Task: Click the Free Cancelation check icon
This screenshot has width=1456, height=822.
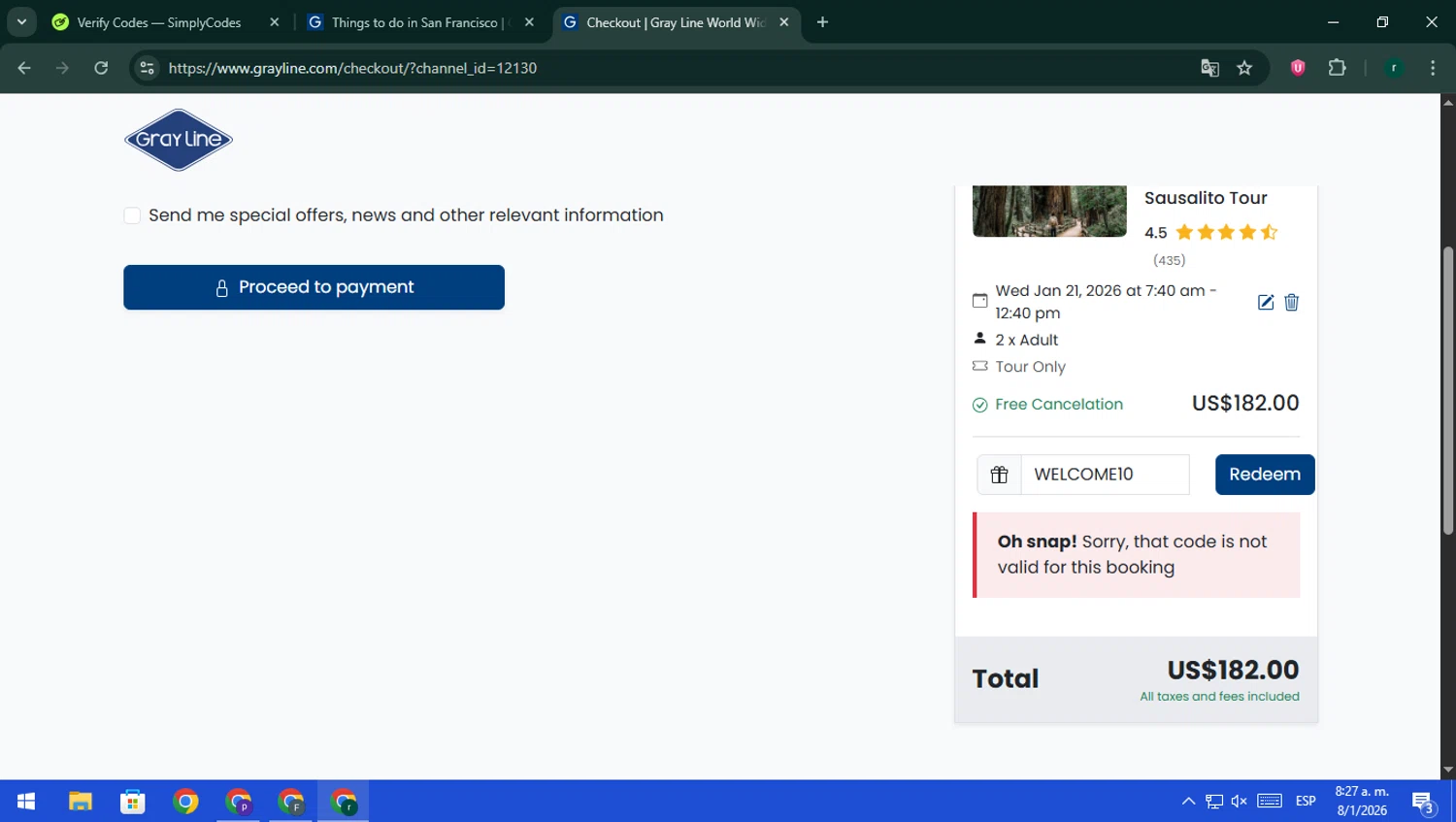Action: [x=980, y=405]
